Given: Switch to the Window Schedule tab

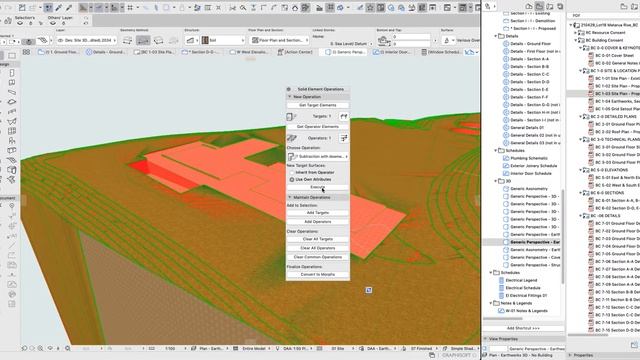Looking at the screenshot, I should point(441,52).
